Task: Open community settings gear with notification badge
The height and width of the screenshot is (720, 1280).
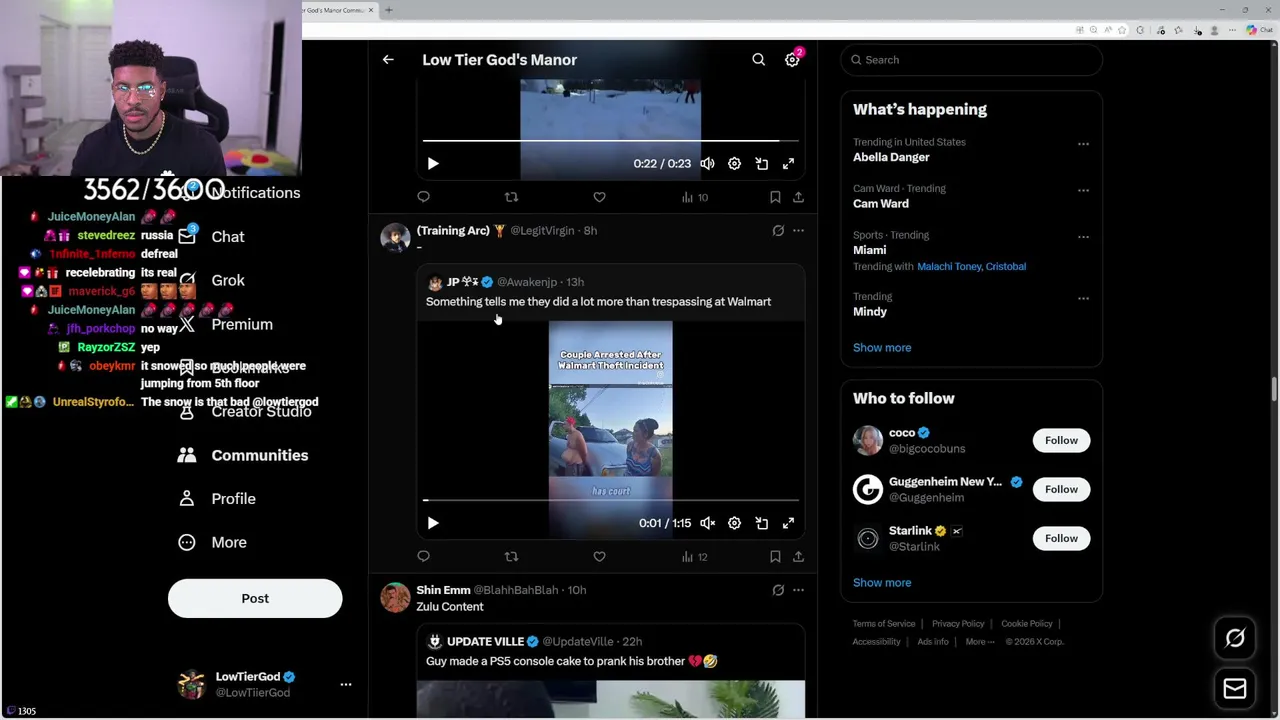Action: click(792, 60)
